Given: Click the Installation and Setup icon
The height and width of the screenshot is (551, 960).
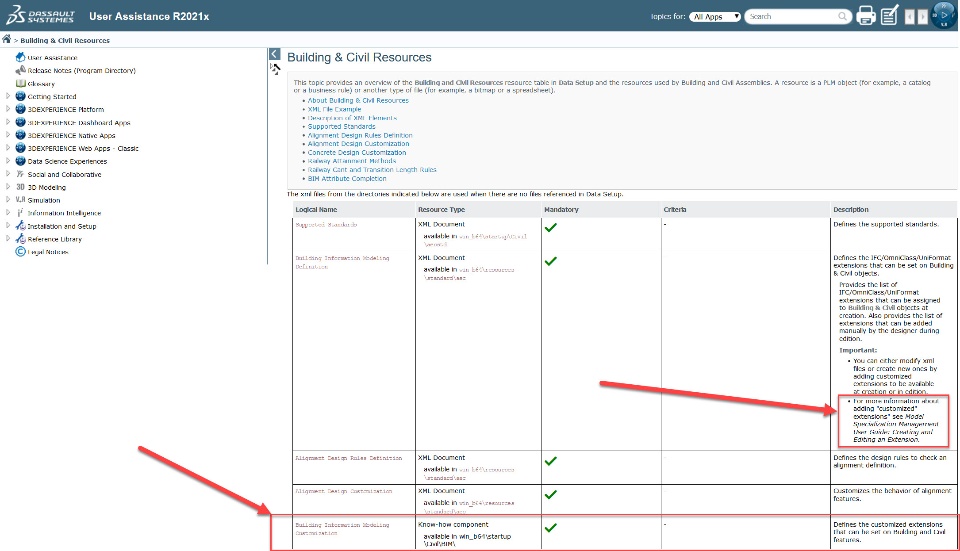Looking at the screenshot, I should click(x=20, y=225).
